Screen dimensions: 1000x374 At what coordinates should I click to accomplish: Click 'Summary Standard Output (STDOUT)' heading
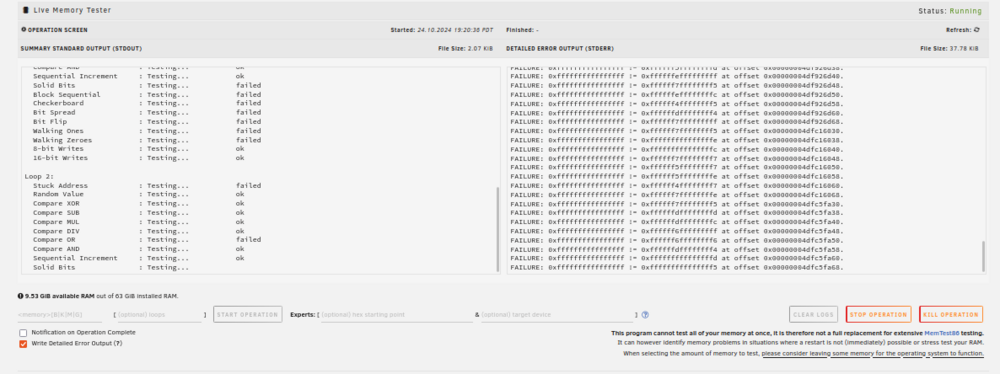pos(81,49)
